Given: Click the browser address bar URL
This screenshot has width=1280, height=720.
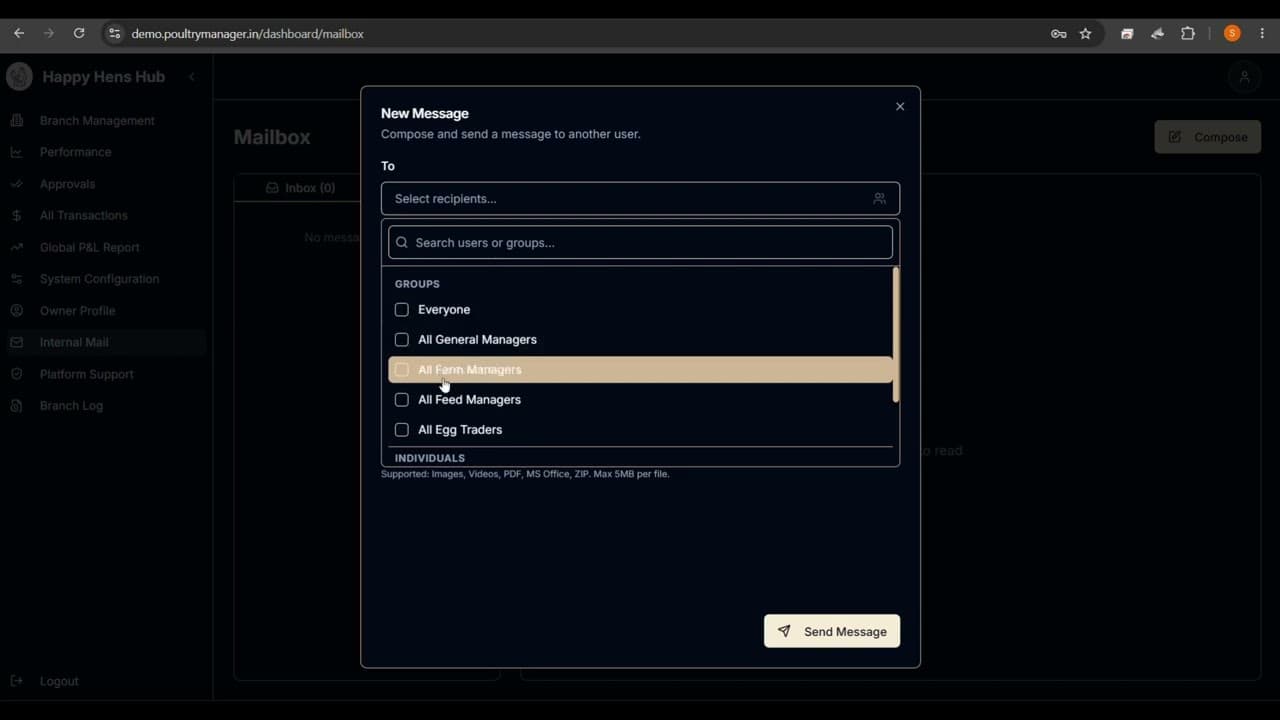Looking at the screenshot, I should [248, 34].
